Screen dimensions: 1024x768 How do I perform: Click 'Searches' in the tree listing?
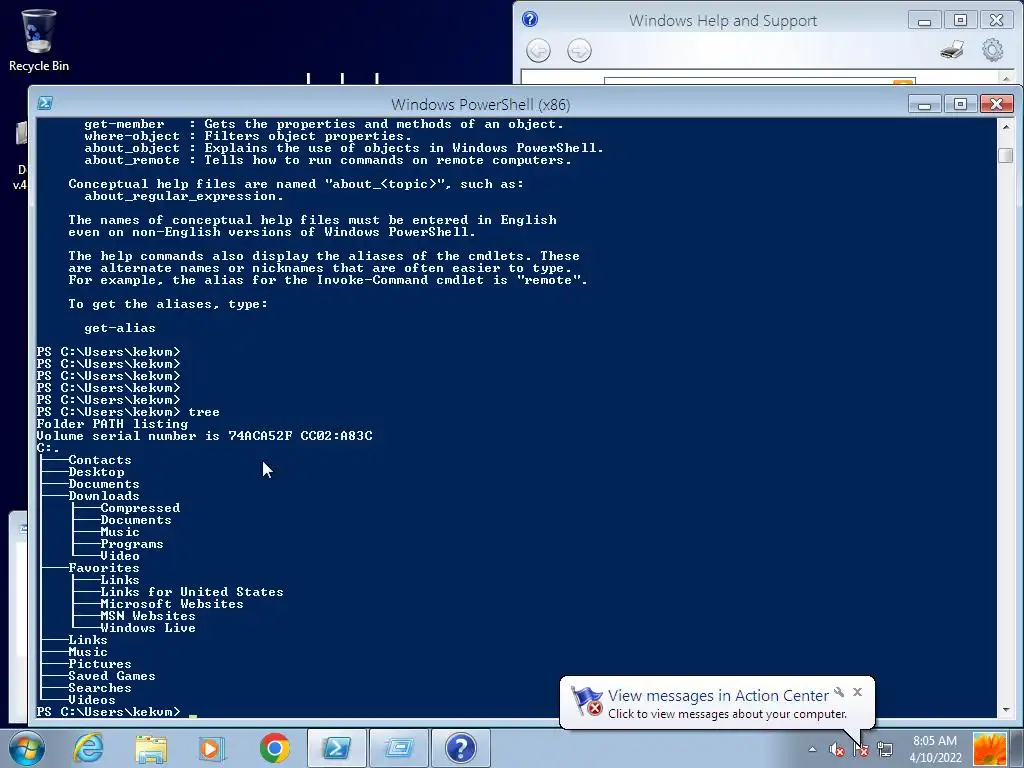click(100, 688)
